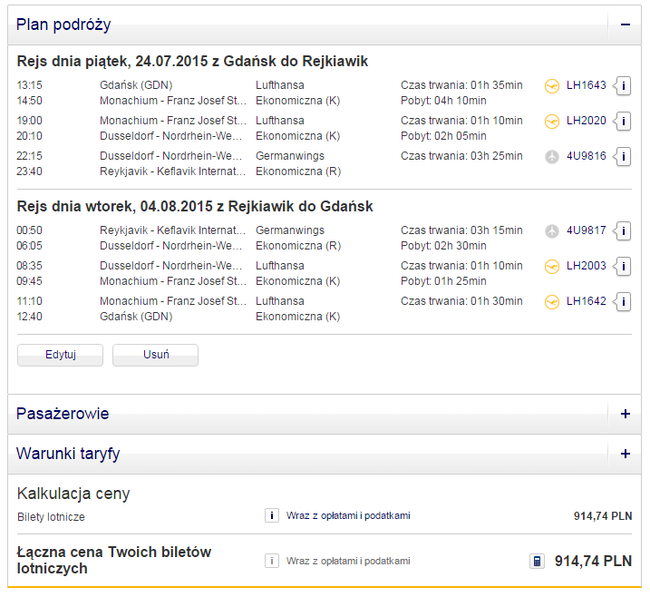Screen dimensions: 650x597
Task: Click flight number LH1642
Action: pos(586,301)
